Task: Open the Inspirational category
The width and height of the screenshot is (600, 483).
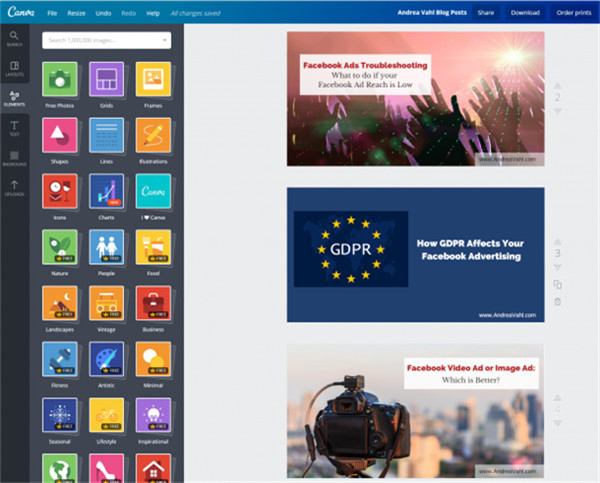Action: (x=153, y=415)
